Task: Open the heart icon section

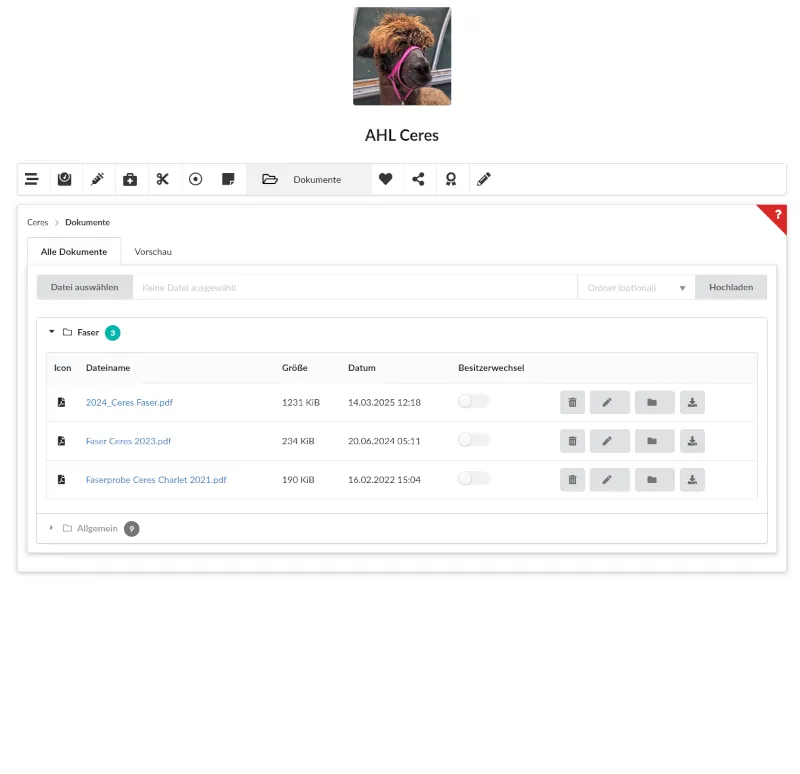Action: [386, 180]
